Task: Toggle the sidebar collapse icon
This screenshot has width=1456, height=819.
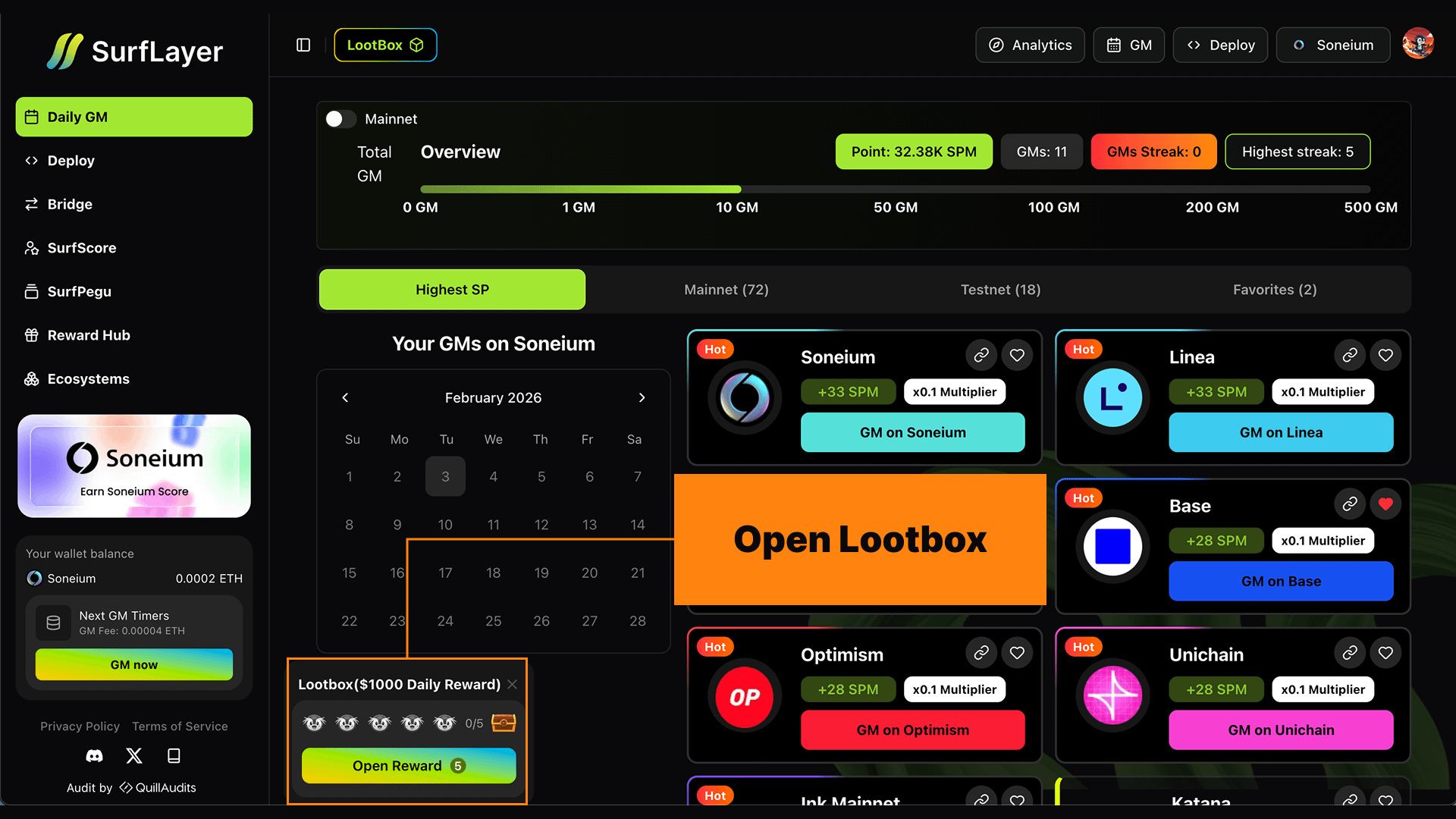Action: coord(303,45)
